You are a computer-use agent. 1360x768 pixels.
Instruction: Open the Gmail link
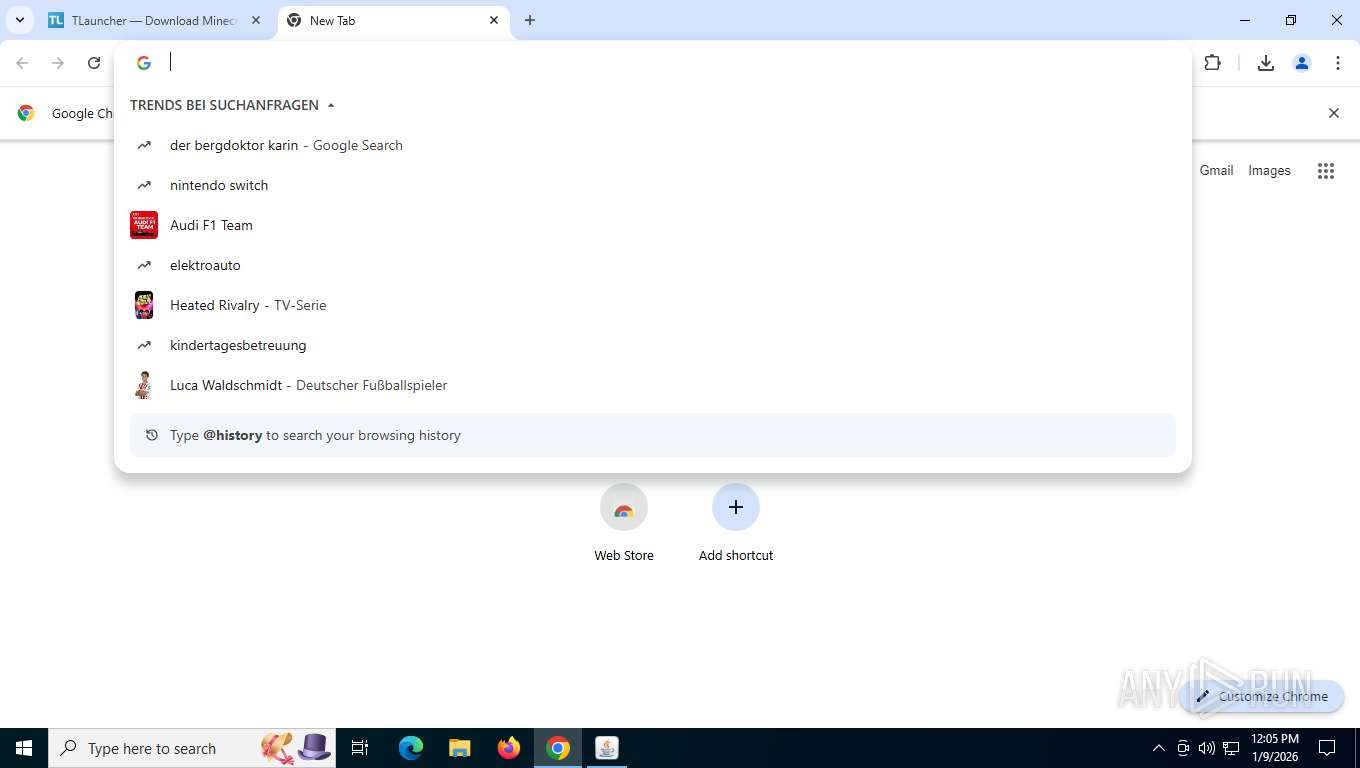pyautogui.click(x=1216, y=171)
